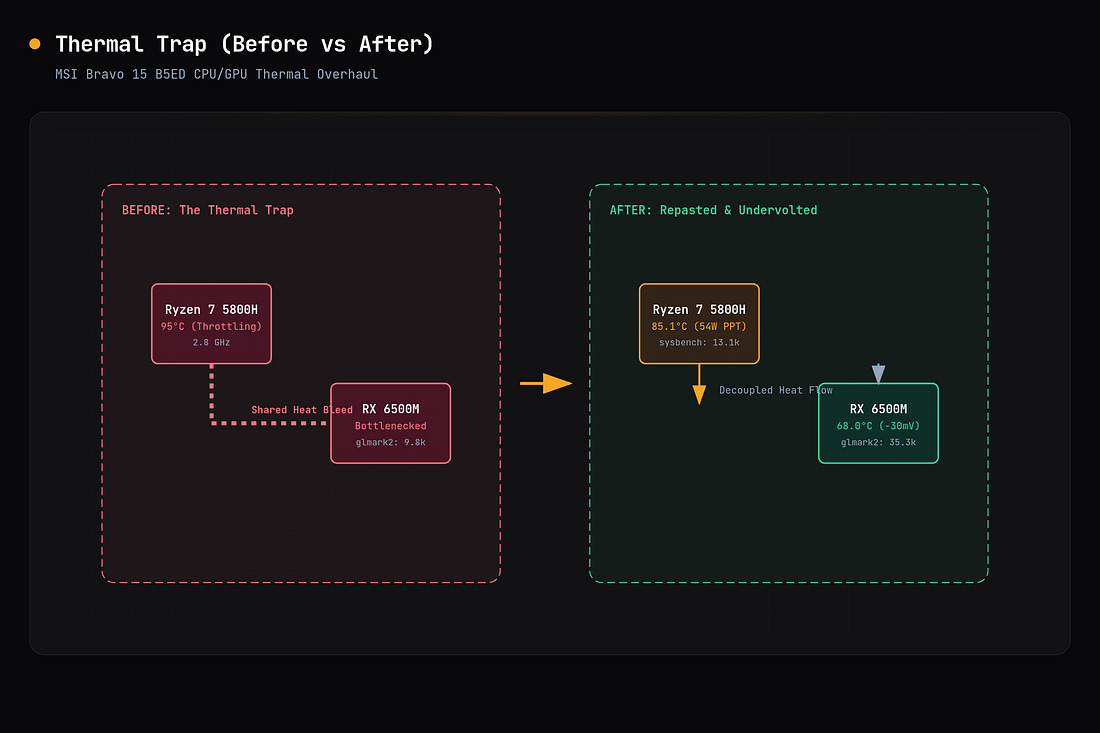Click the "2.8 GHz" value
Screen dimensions: 1100x733
(x=211, y=342)
